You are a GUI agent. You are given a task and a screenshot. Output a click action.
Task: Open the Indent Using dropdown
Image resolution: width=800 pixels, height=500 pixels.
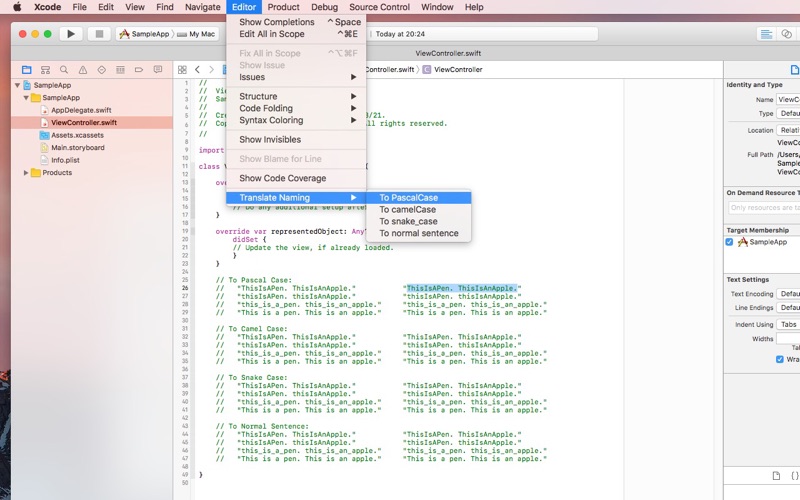(788, 324)
